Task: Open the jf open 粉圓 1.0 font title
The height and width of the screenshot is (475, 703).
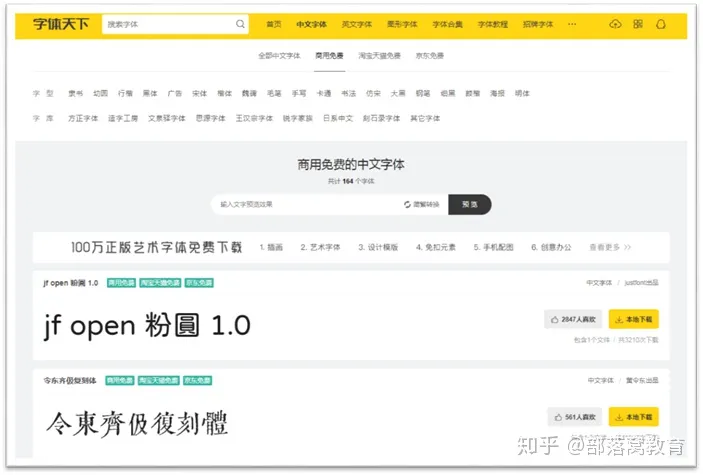Action: click(x=70, y=283)
